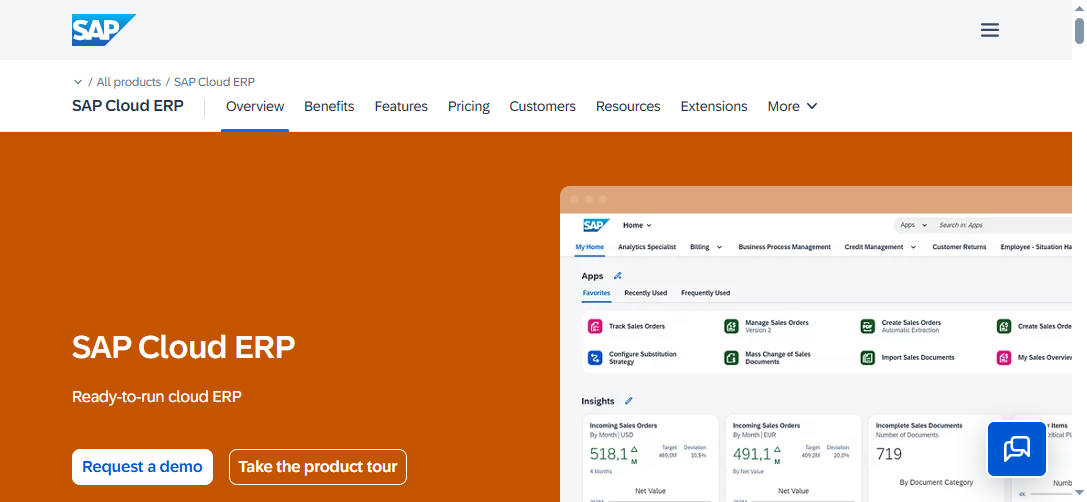
Task: Click Incoming Sales Orders EUR card
Action: point(793,458)
